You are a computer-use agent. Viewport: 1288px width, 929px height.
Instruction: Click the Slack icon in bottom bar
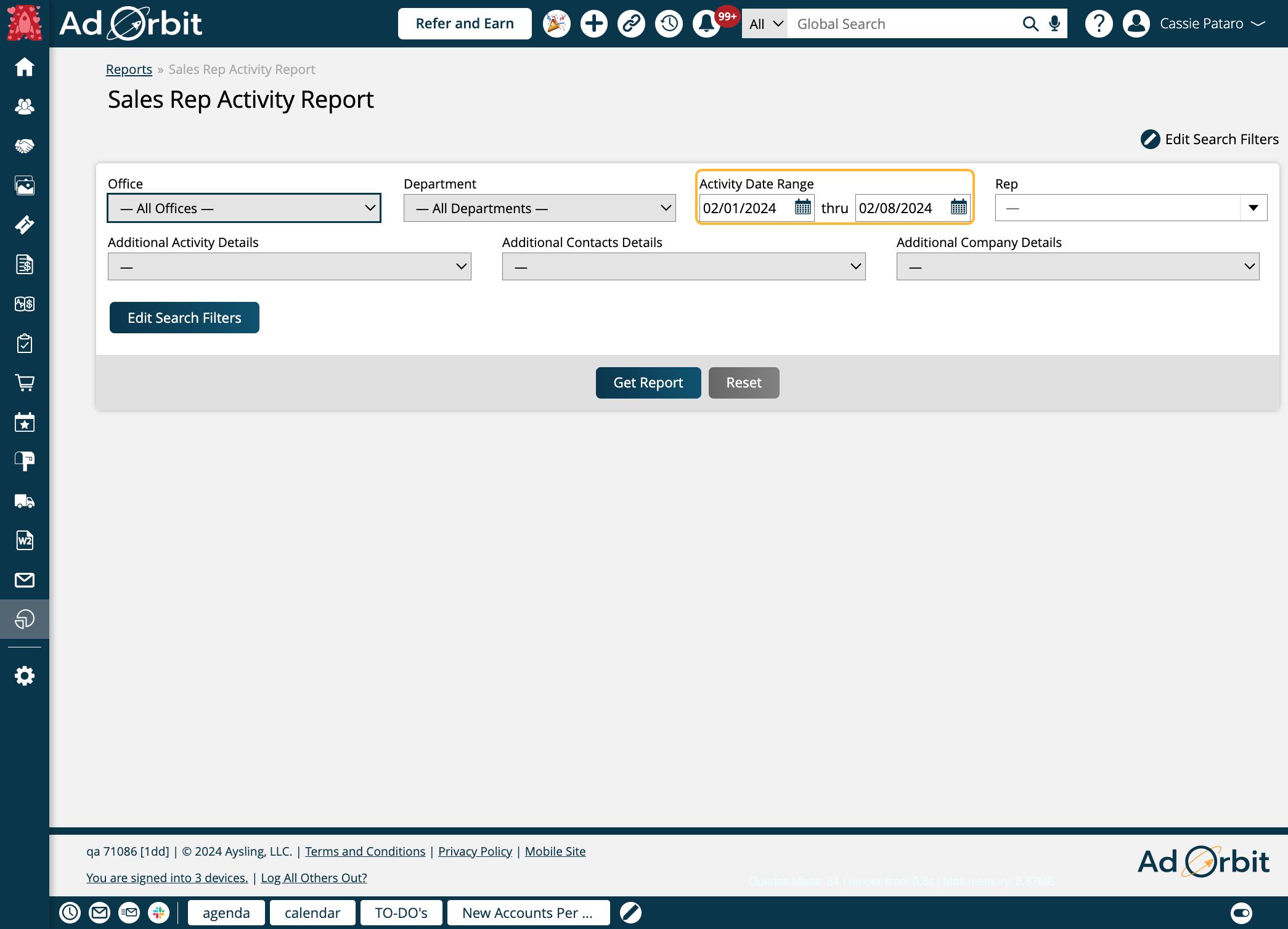(160, 912)
